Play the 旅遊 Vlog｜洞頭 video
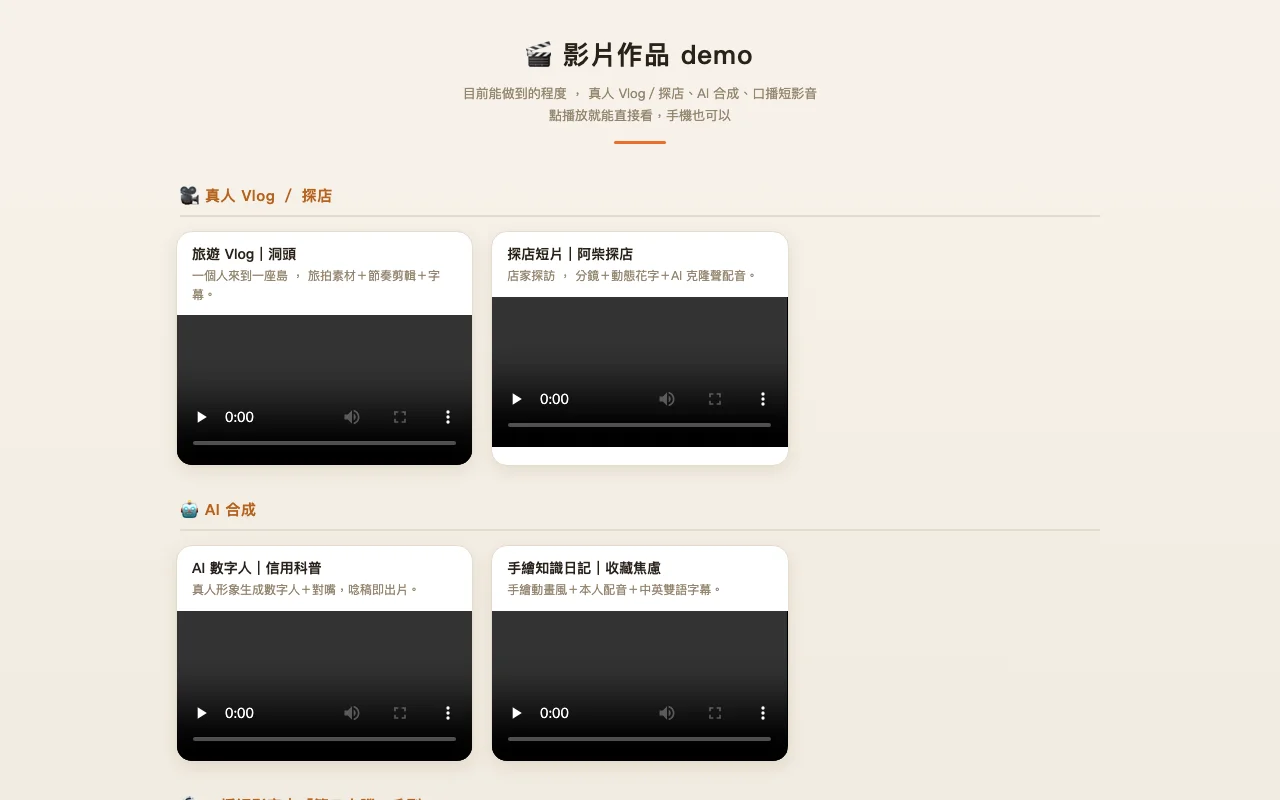Viewport: 1280px width, 800px height. (202, 417)
